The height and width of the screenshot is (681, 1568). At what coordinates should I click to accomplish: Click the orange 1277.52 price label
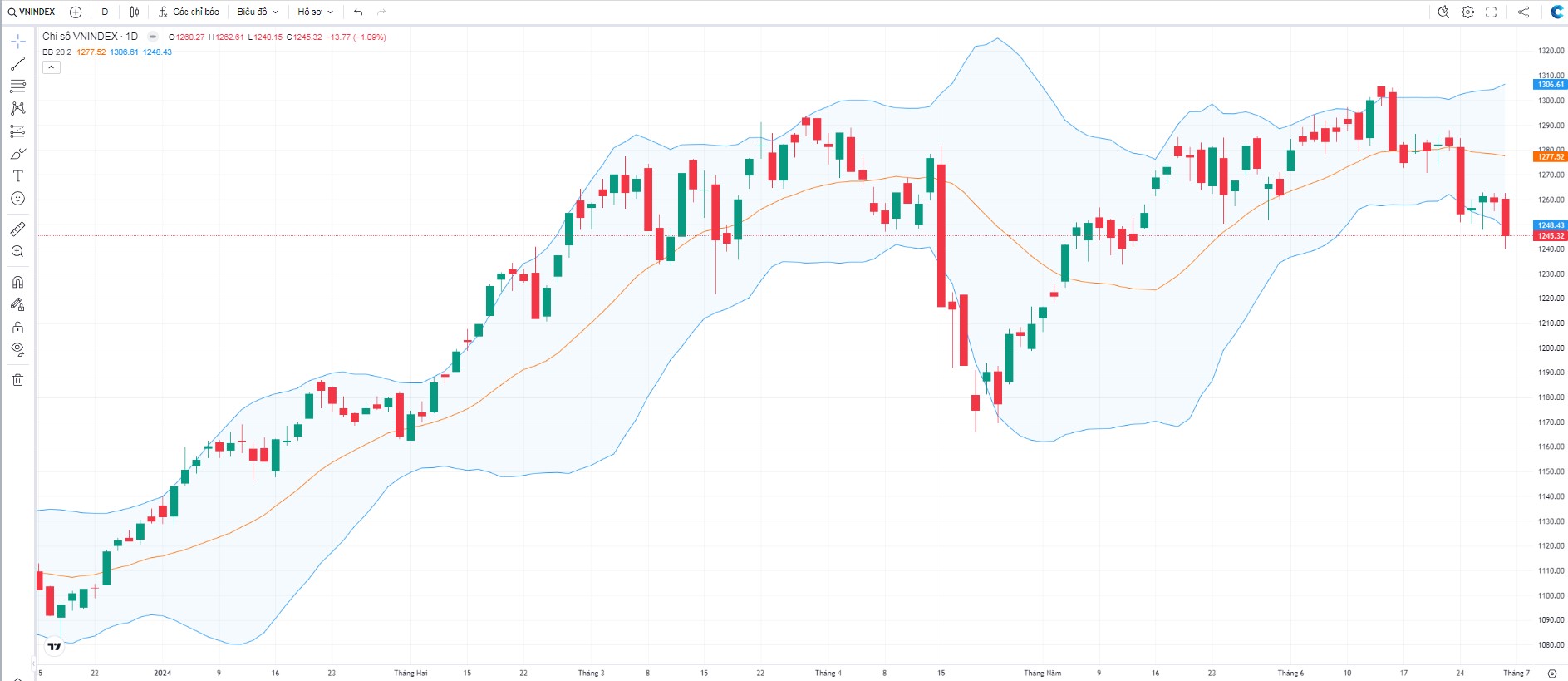coord(1550,156)
